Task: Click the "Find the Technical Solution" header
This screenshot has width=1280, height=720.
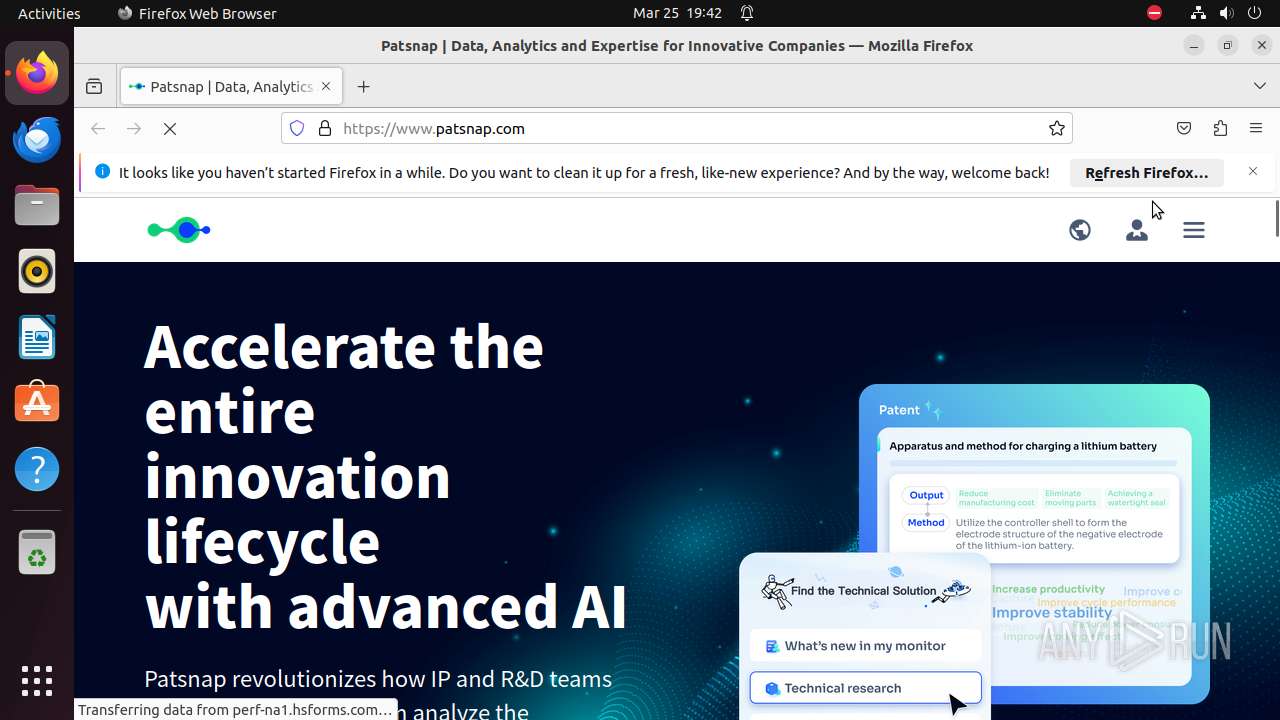Action: (x=864, y=591)
